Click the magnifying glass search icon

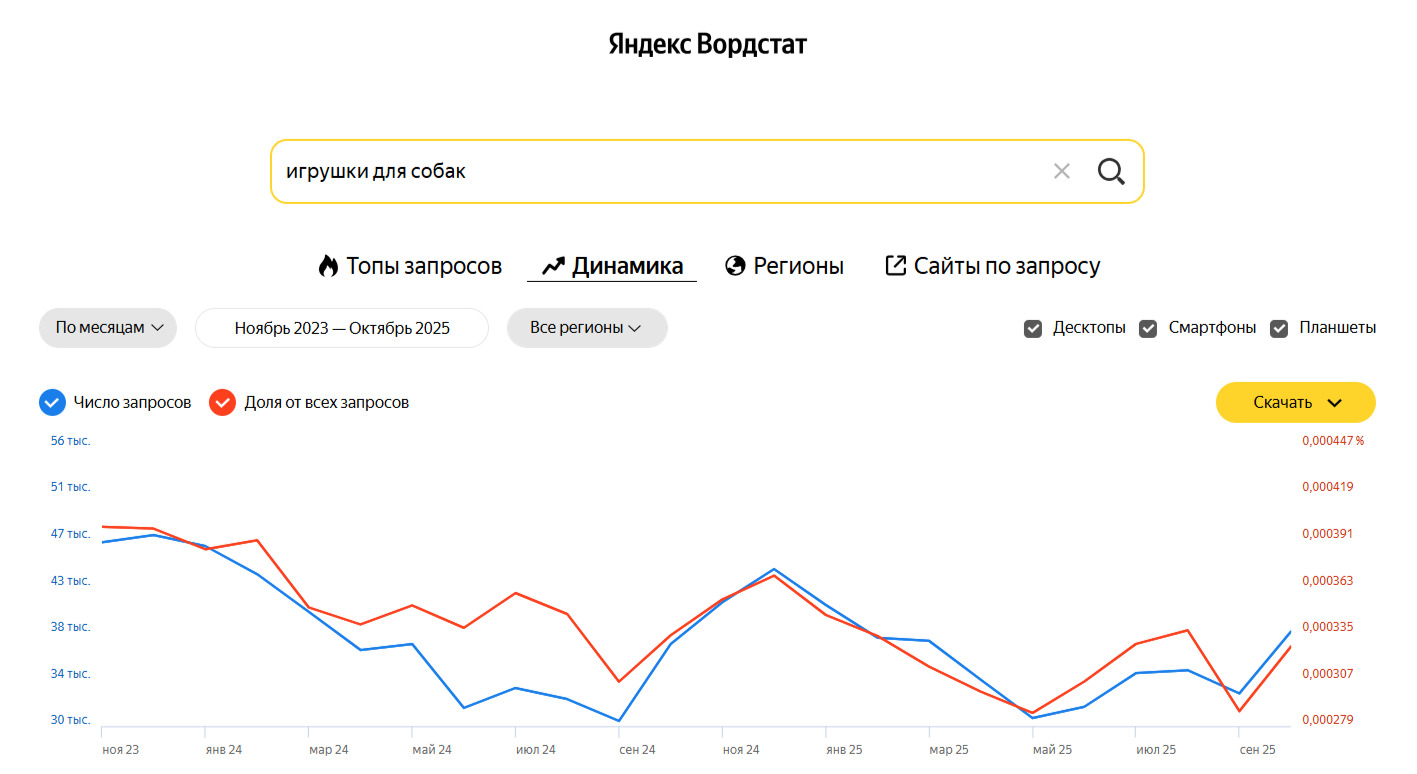click(1111, 171)
